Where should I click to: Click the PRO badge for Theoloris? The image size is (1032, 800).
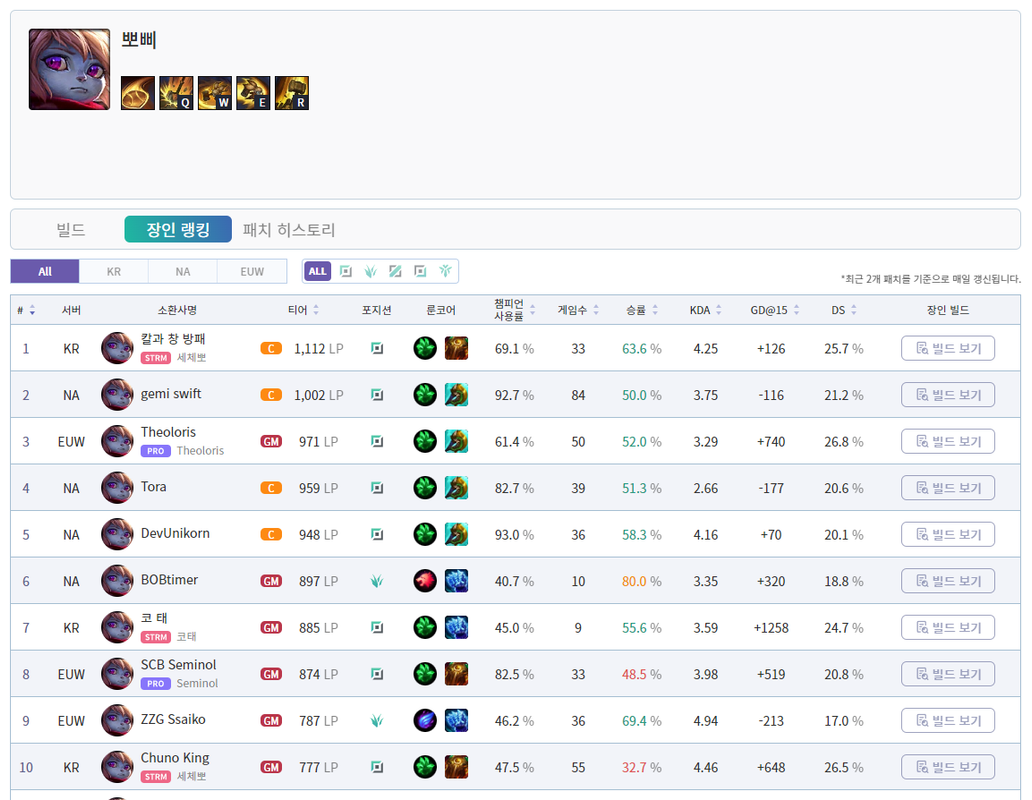156,451
